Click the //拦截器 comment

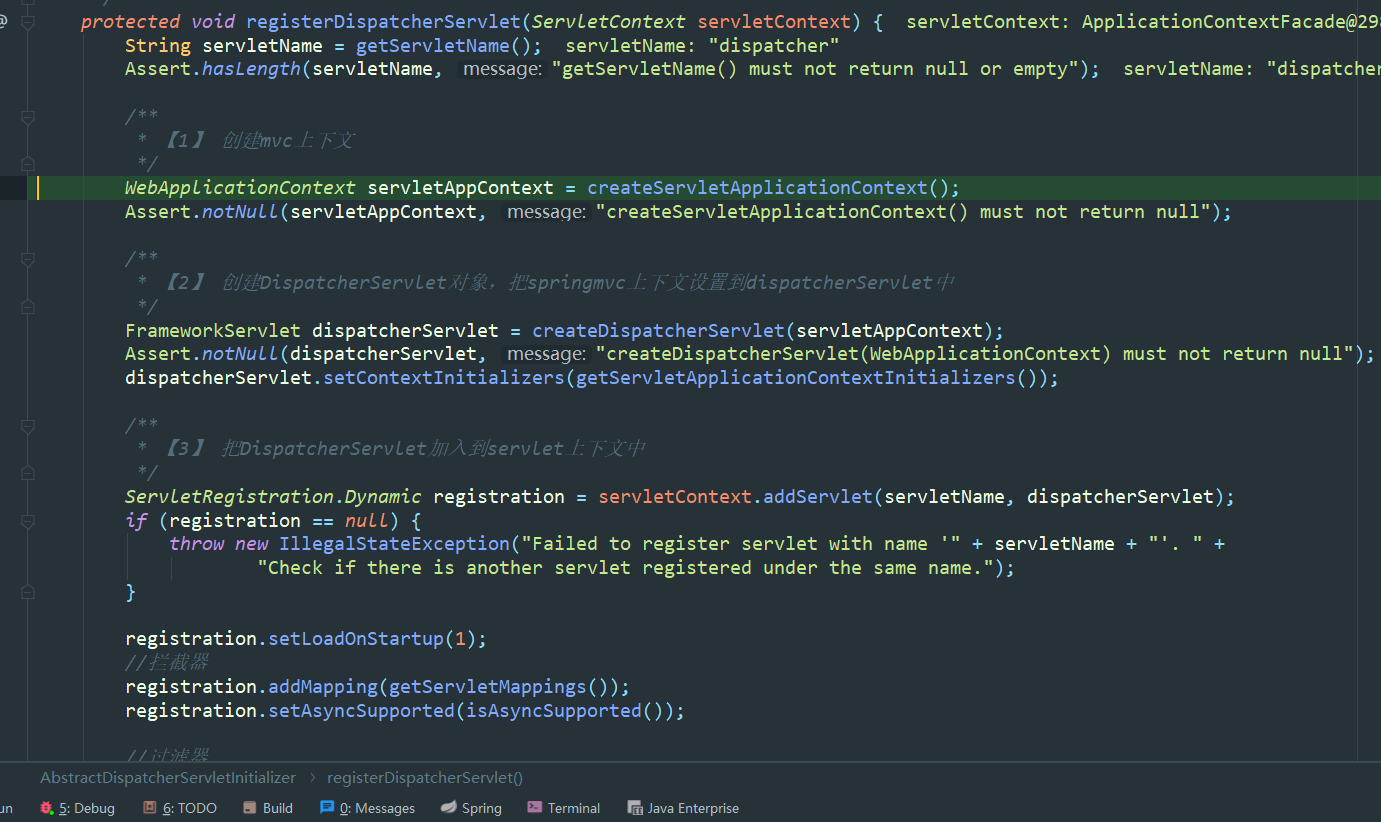tap(166, 663)
